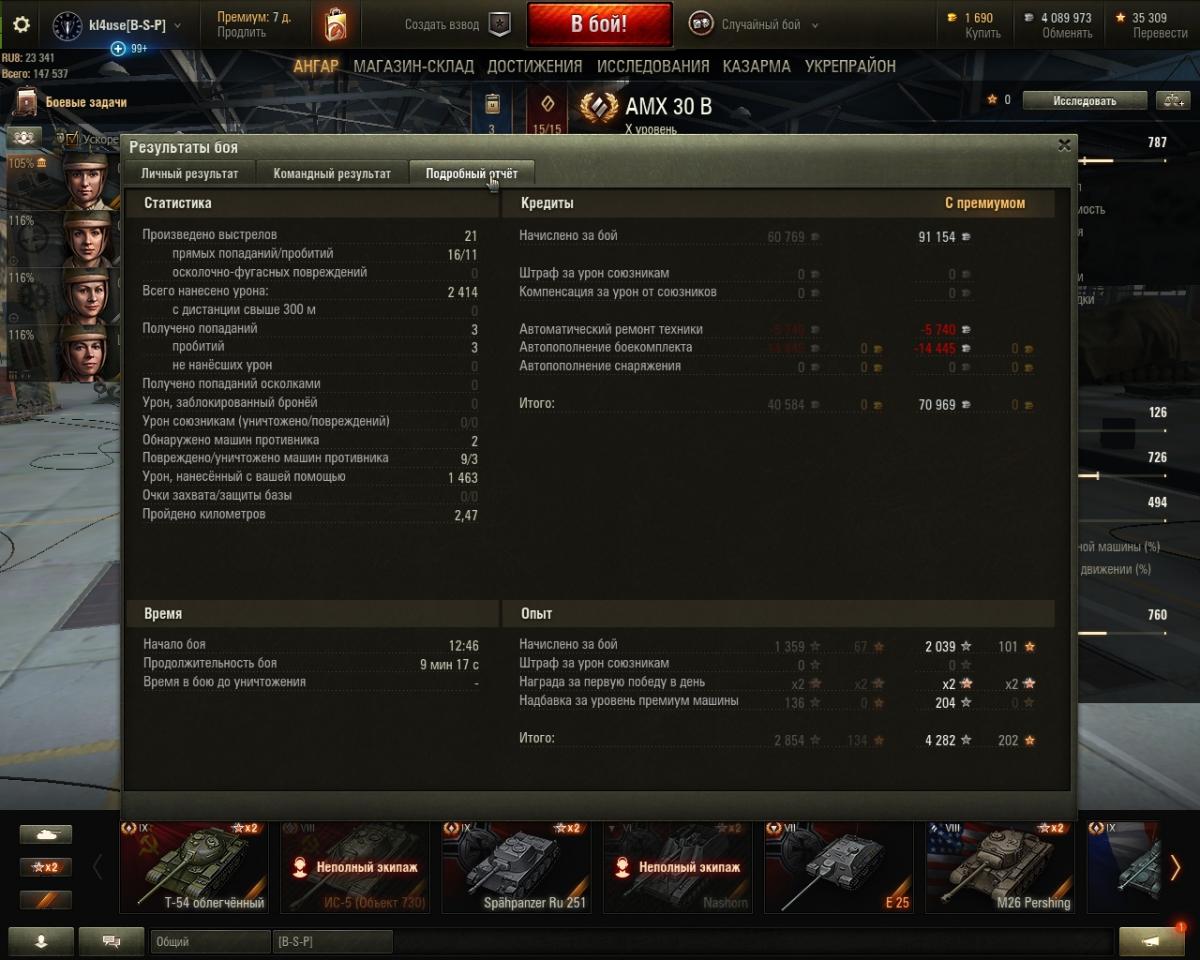Toggle the x2 bonus carousel filter
Viewport: 1200px width, 960px height.
[46, 867]
